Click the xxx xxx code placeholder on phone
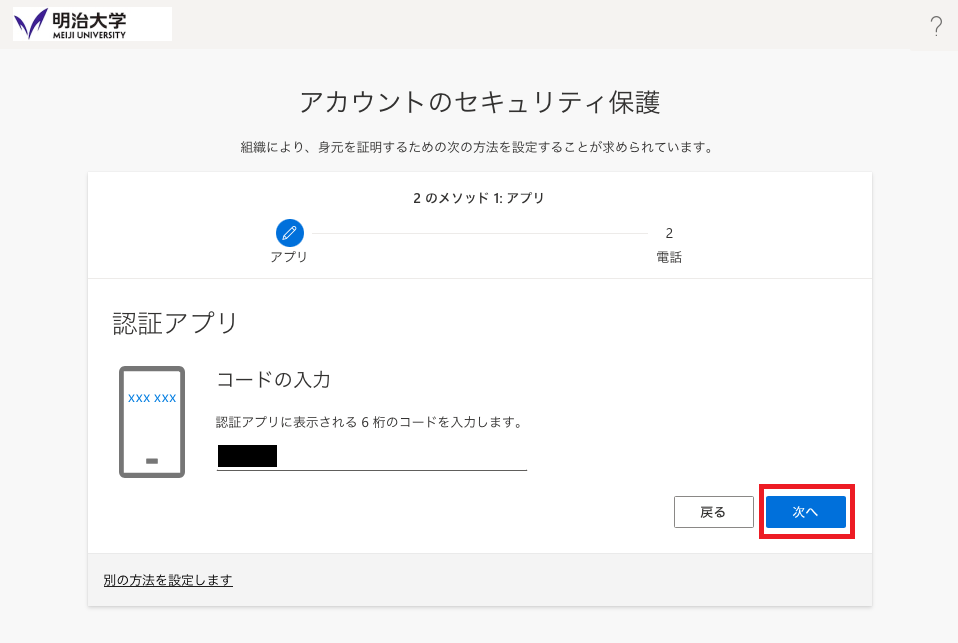The height and width of the screenshot is (643, 958). 152,398
